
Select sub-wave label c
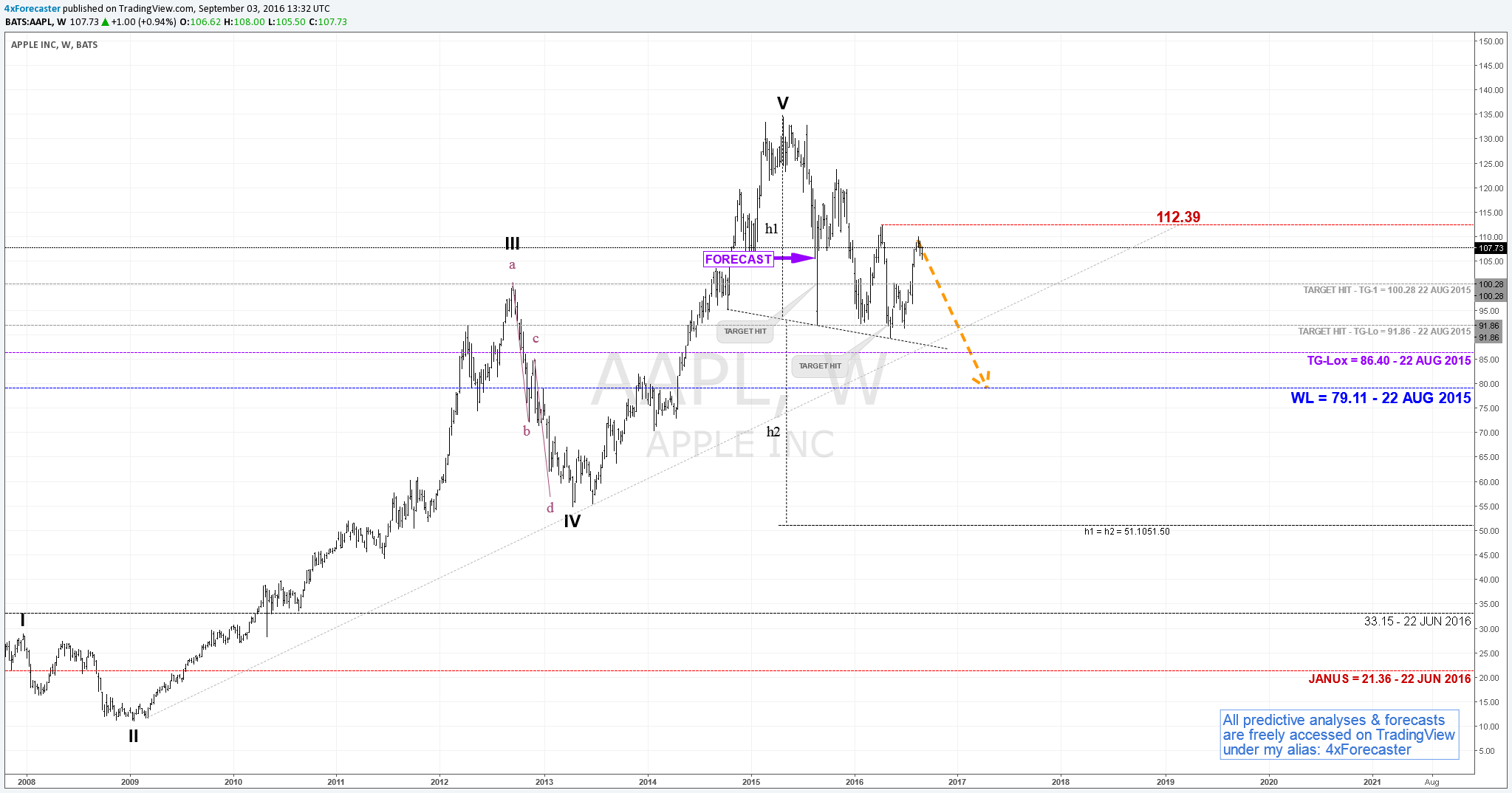(536, 339)
